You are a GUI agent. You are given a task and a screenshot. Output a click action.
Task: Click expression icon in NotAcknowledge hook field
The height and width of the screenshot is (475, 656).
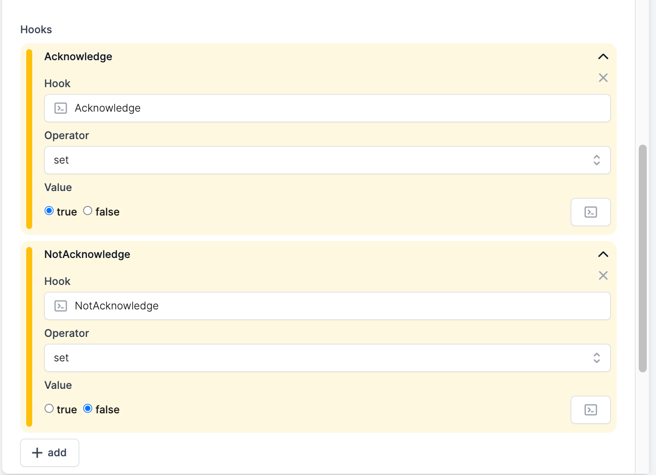point(61,306)
